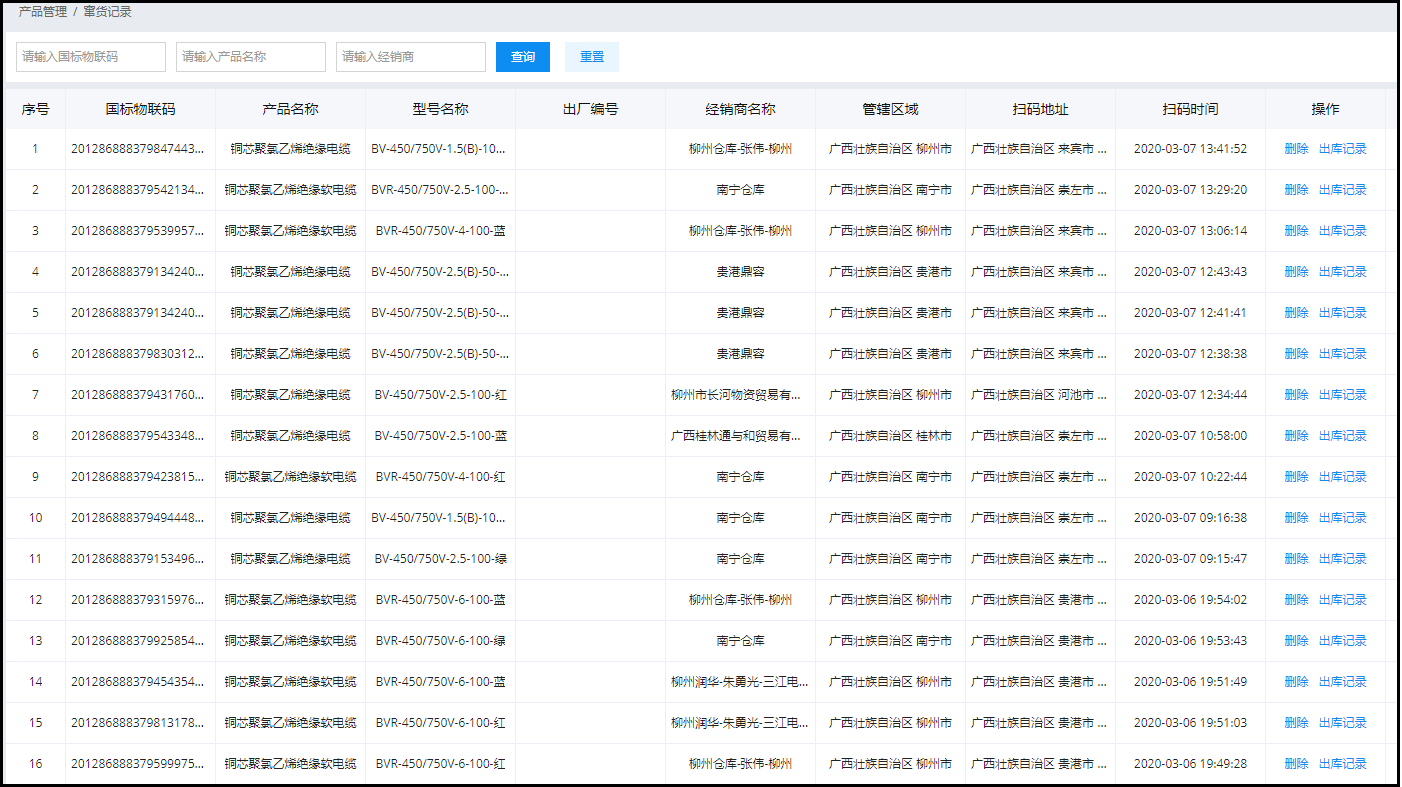Focus the 请输入经销商 input field

coord(411,57)
